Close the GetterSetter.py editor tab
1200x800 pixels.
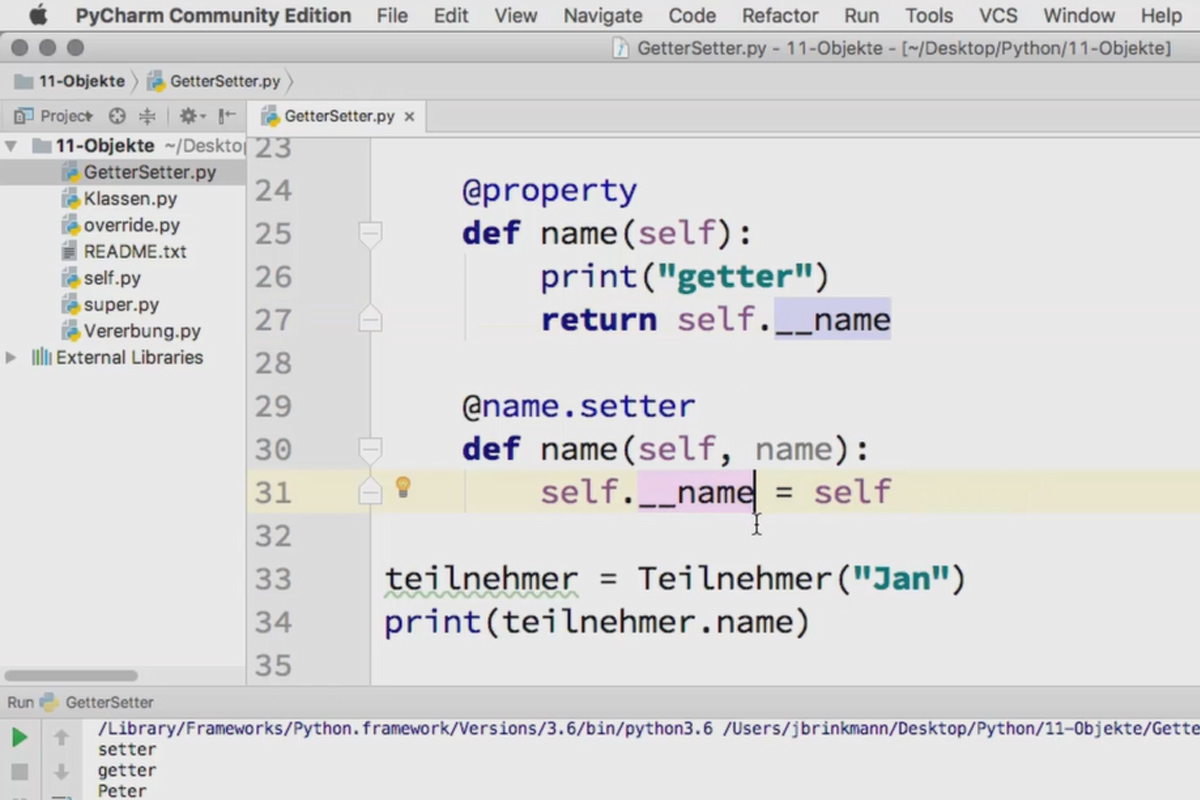[409, 117]
